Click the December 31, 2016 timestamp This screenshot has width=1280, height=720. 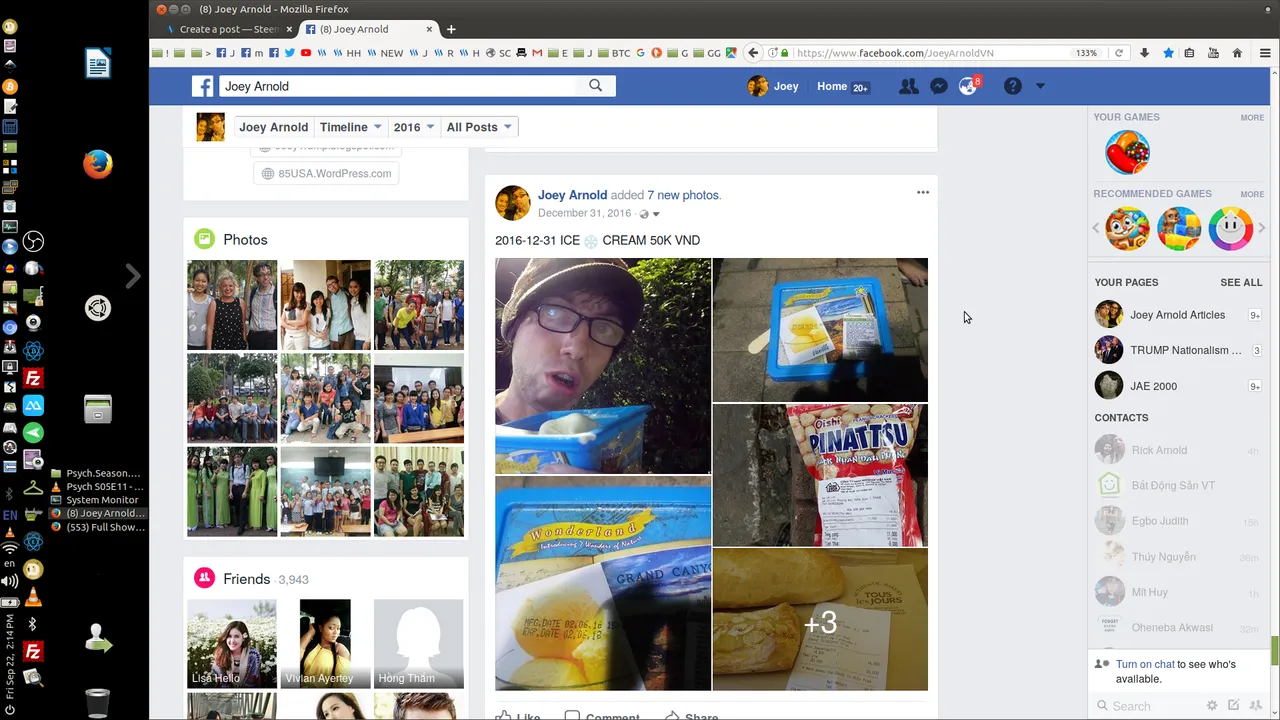tap(584, 214)
